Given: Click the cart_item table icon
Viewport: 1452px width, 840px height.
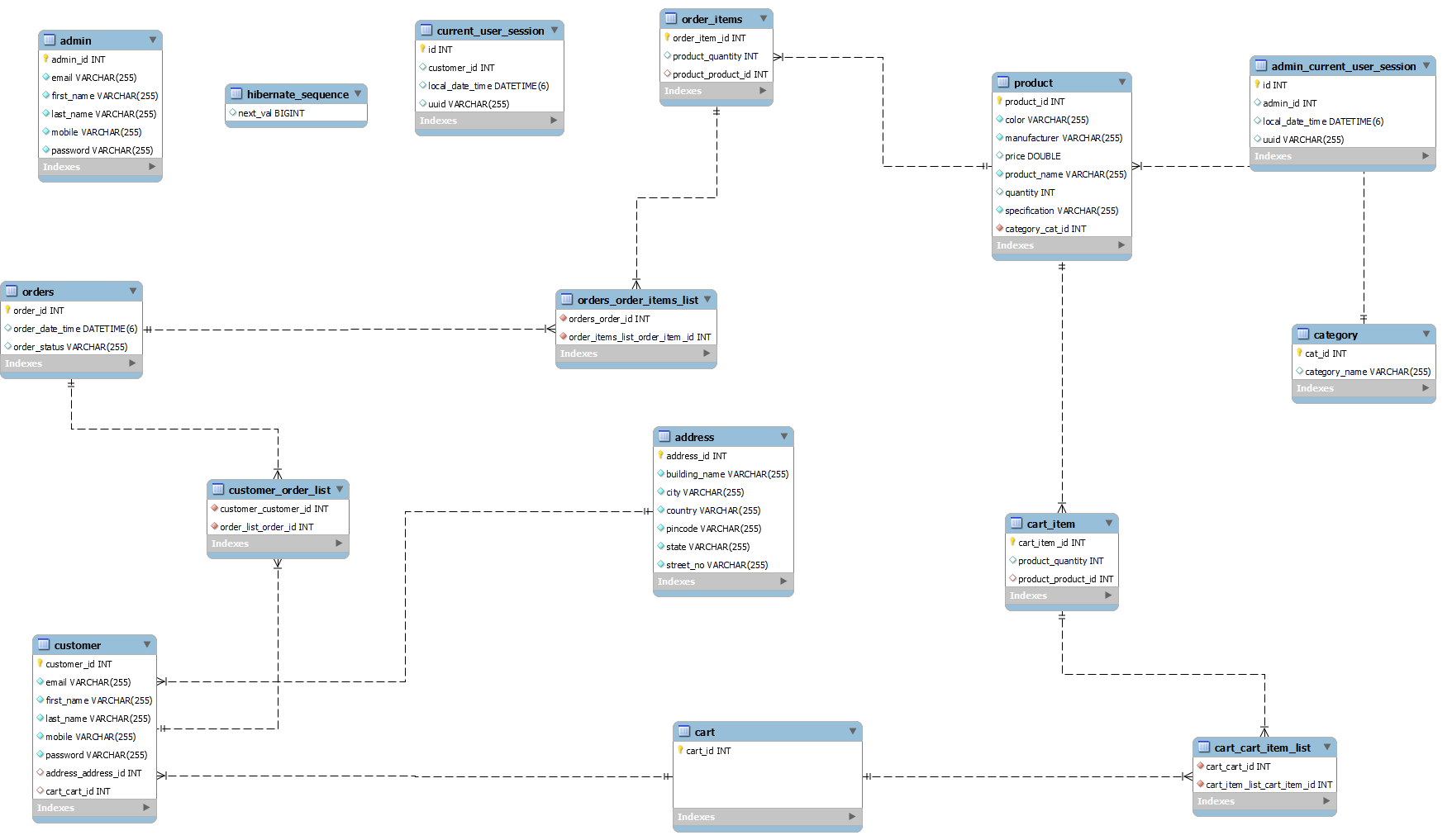Looking at the screenshot, I should coord(1016,523).
